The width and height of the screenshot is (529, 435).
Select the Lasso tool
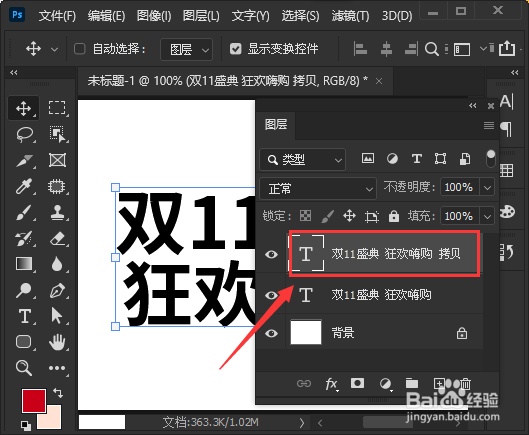point(24,134)
